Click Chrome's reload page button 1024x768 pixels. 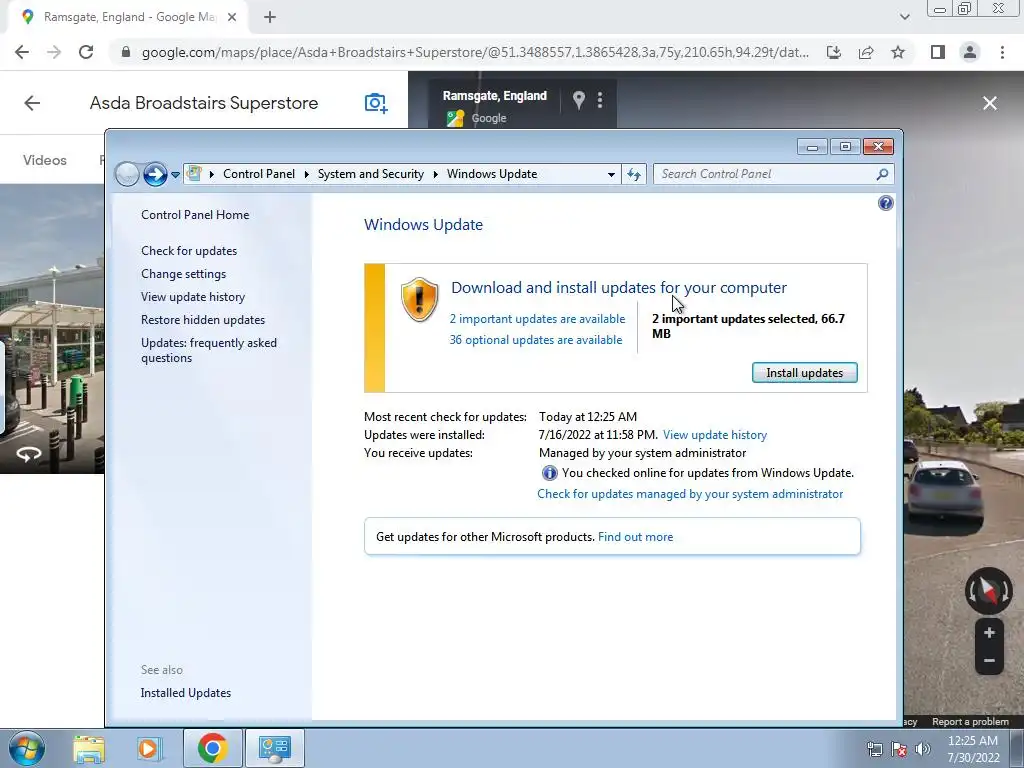86,52
